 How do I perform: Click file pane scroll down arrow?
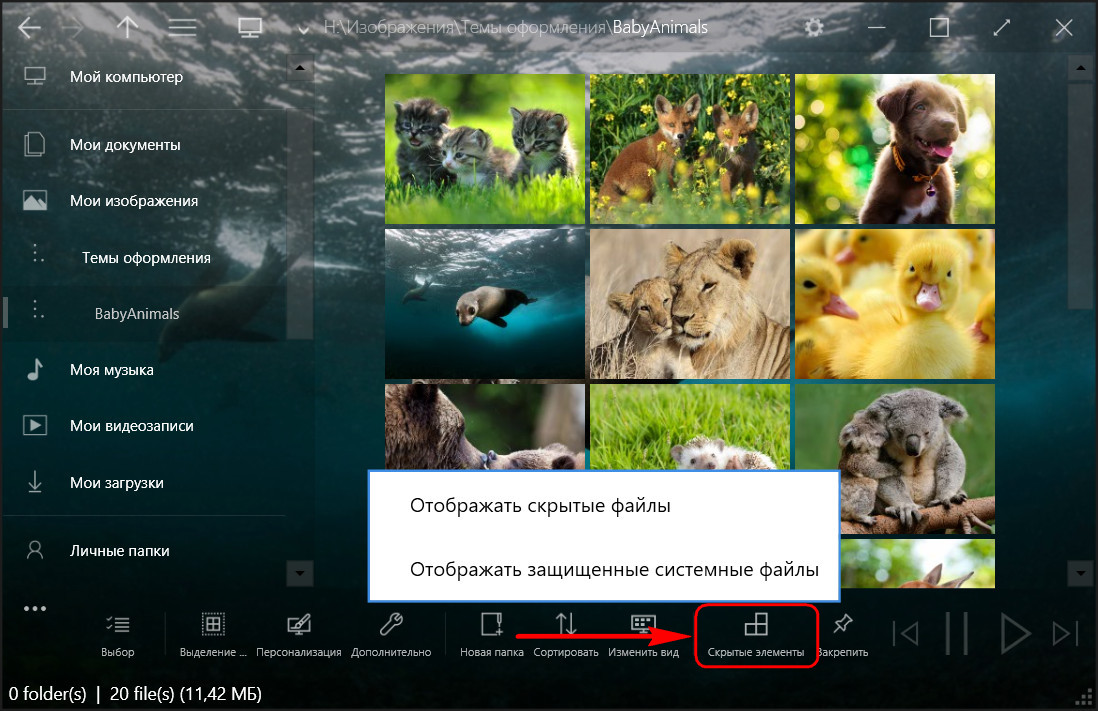click(1080, 573)
